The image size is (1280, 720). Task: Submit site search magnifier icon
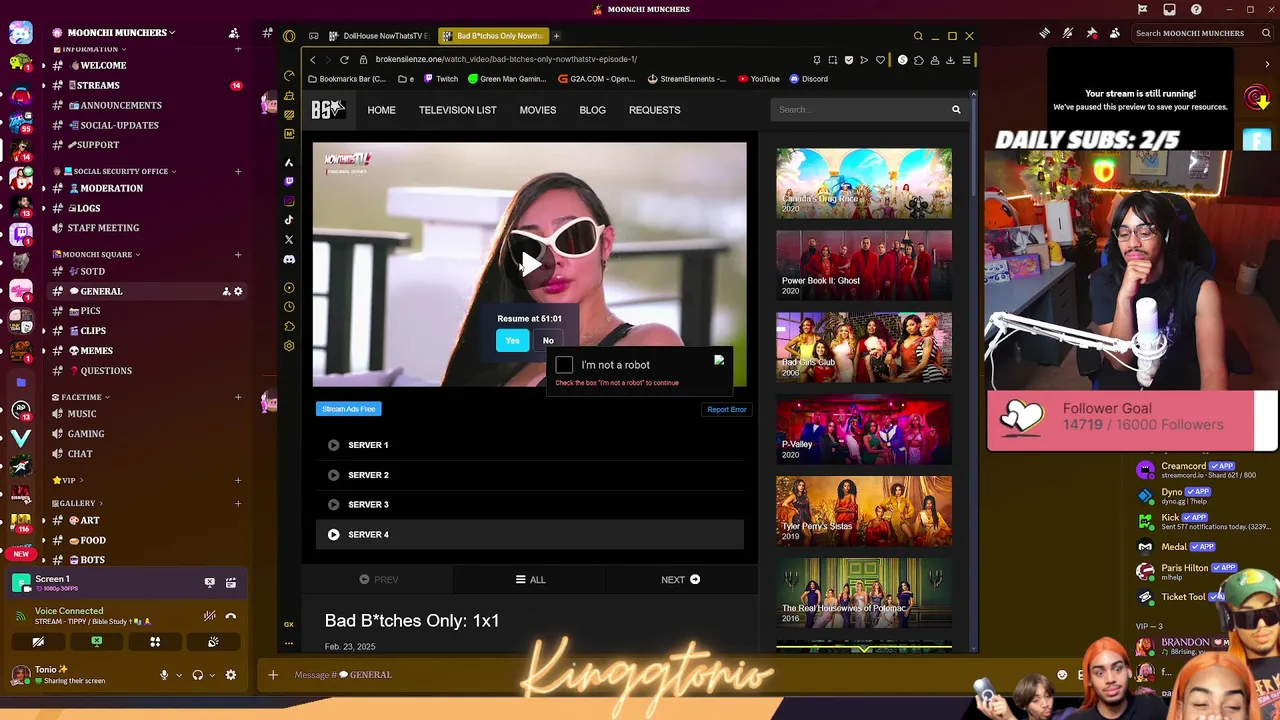(x=956, y=110)
